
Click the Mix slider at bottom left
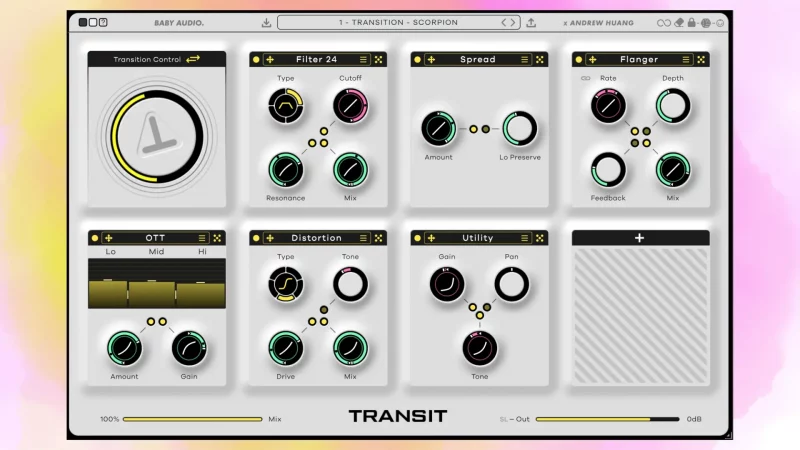pos(192,419)
